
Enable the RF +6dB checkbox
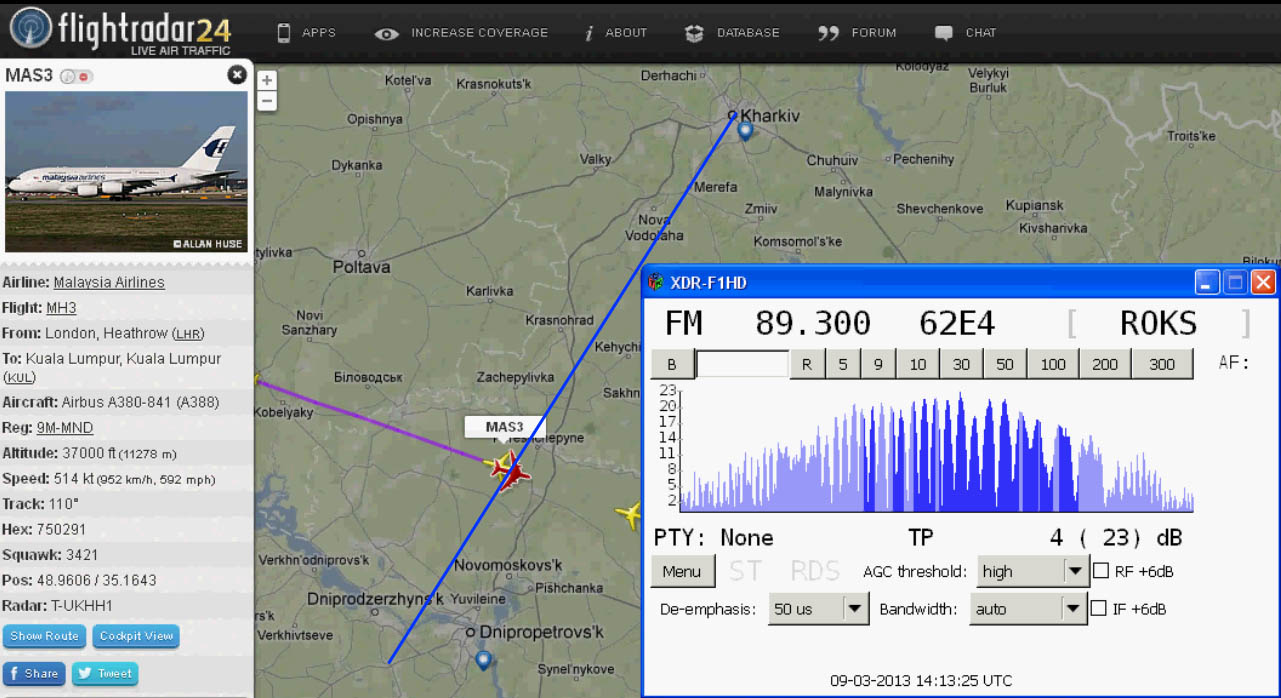coord(1101,571)
